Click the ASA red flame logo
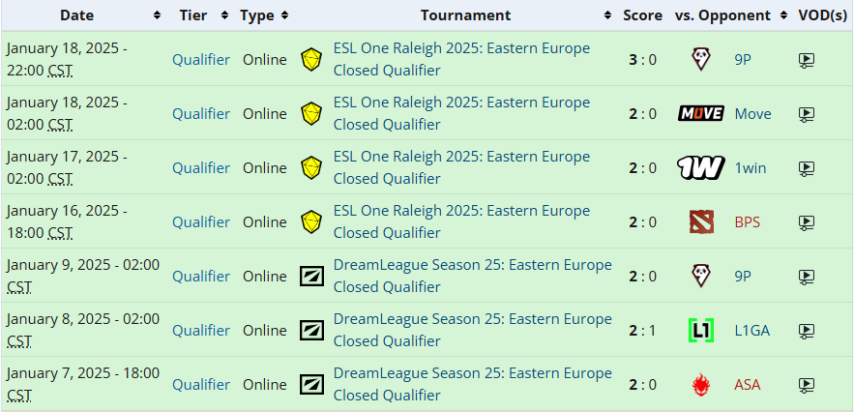854x412 pixels. 700,385
